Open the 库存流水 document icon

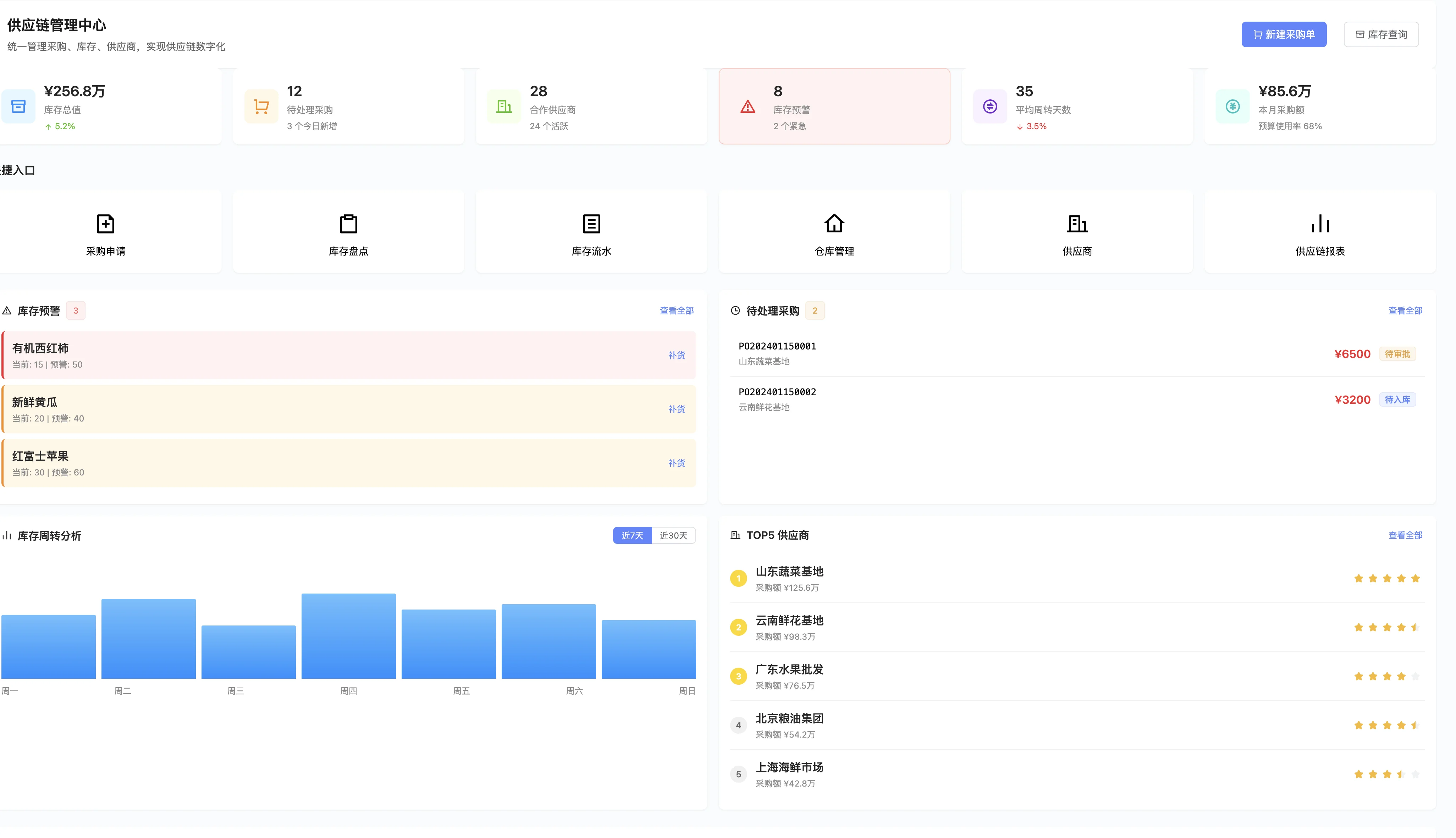point(591,223)
